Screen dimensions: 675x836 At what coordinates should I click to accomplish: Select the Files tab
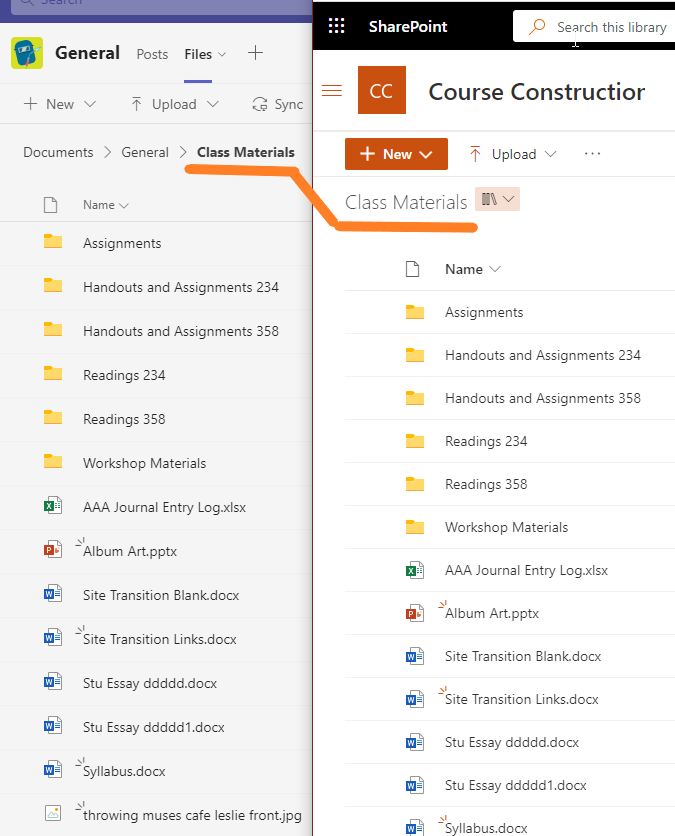[x=198, y=54]
